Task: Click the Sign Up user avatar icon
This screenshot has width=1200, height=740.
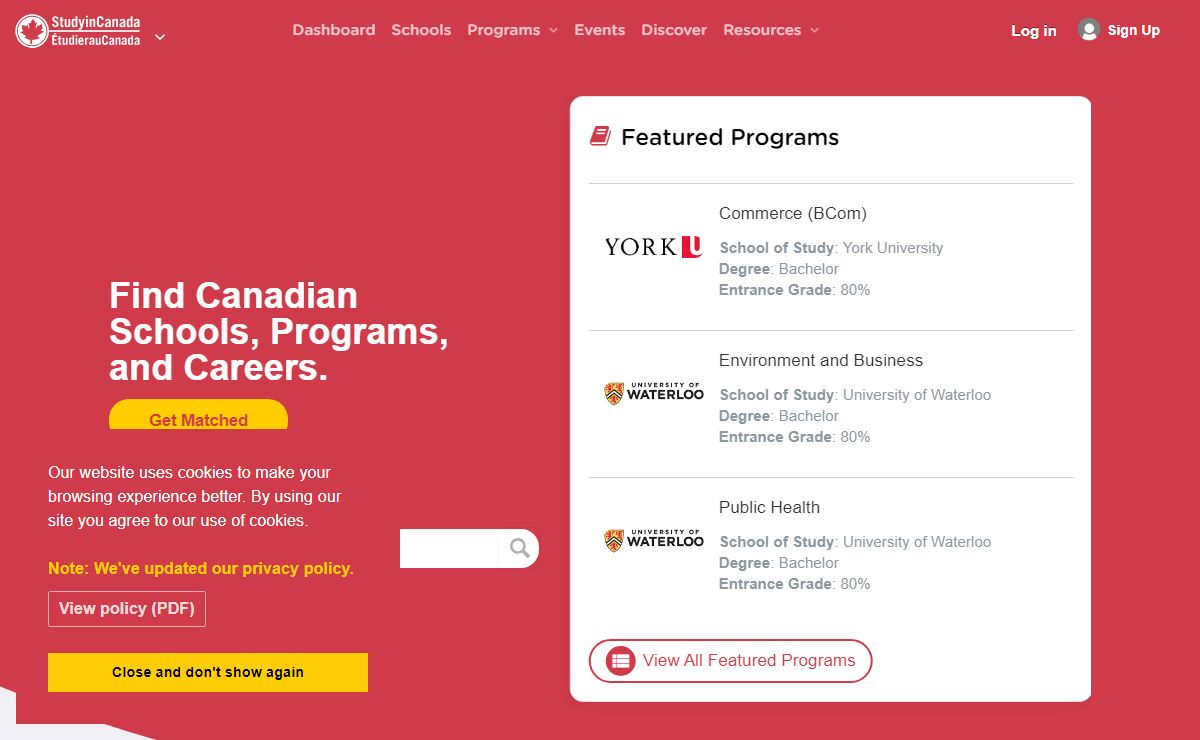Action: click(1089, 30)
